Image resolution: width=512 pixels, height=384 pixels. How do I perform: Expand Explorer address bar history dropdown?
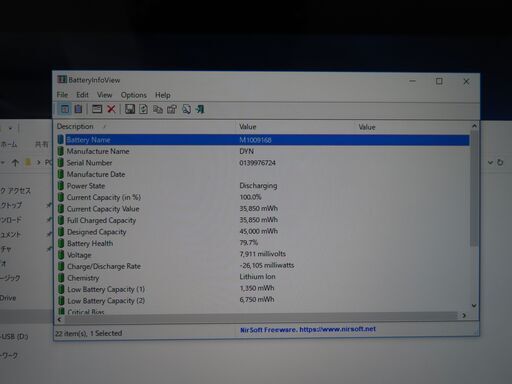[x=490, y=162]
